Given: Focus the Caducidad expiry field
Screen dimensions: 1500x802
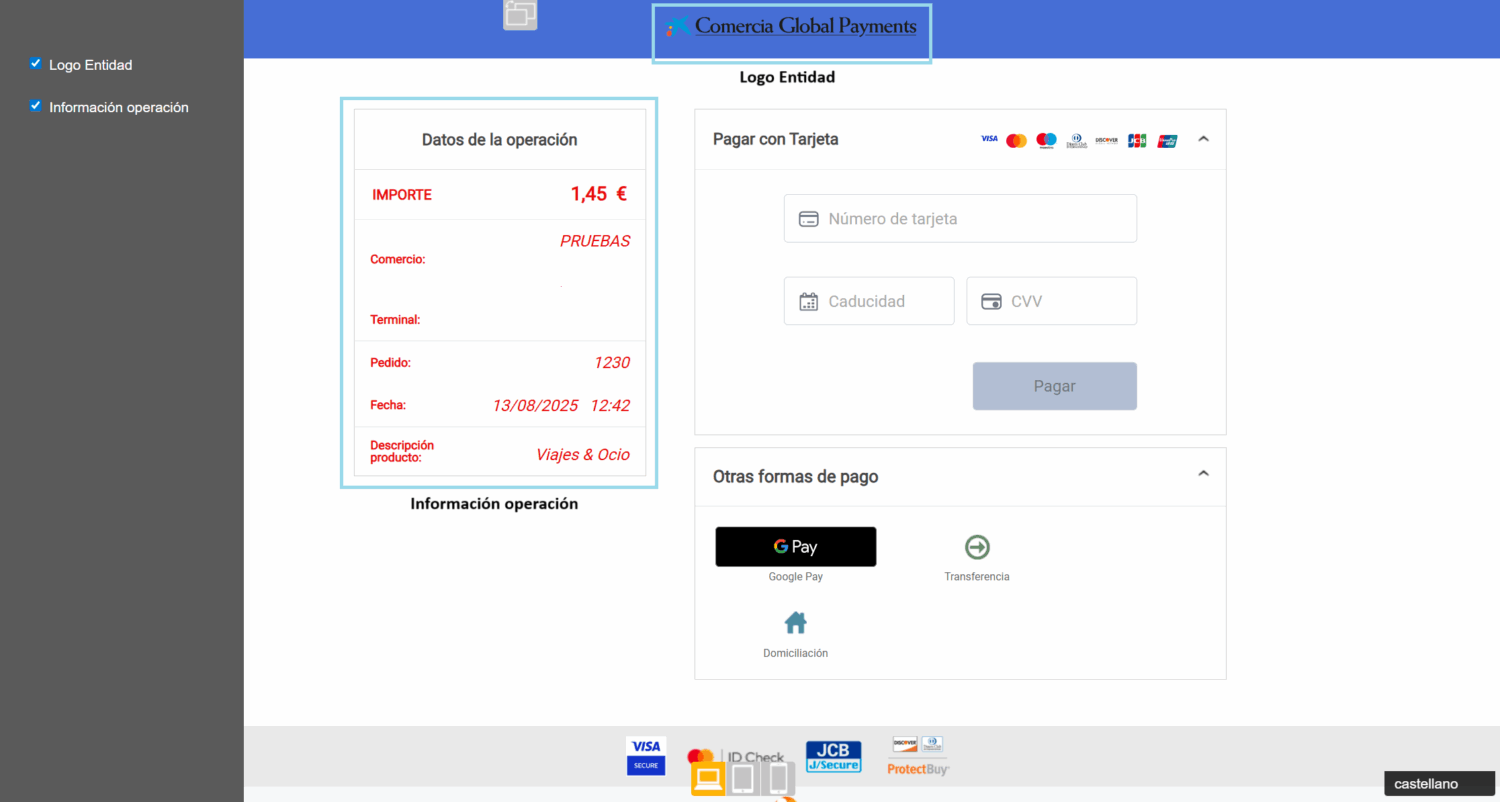Looking at the screenshot, I should coord(869,301).
